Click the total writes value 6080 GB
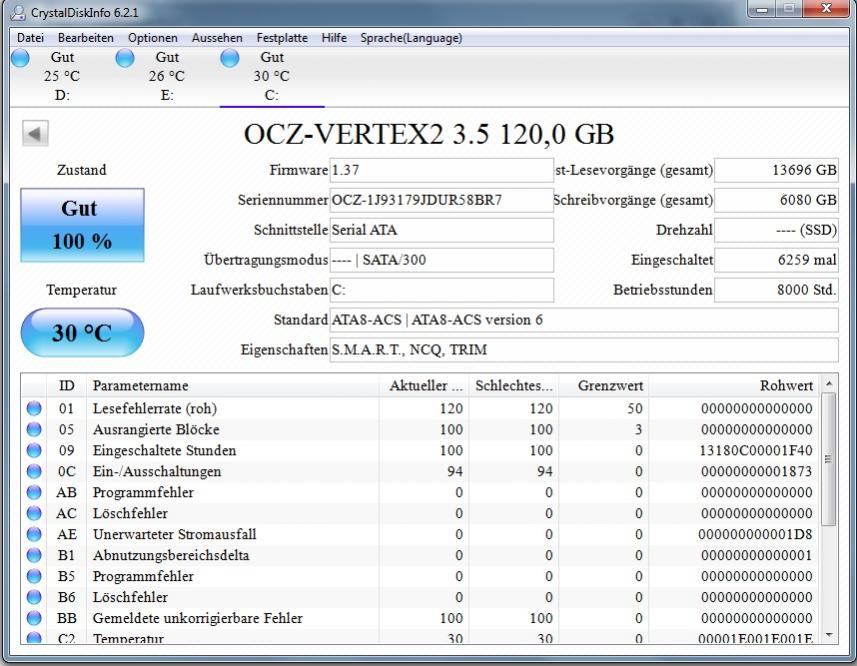 [x=777, y=200]
